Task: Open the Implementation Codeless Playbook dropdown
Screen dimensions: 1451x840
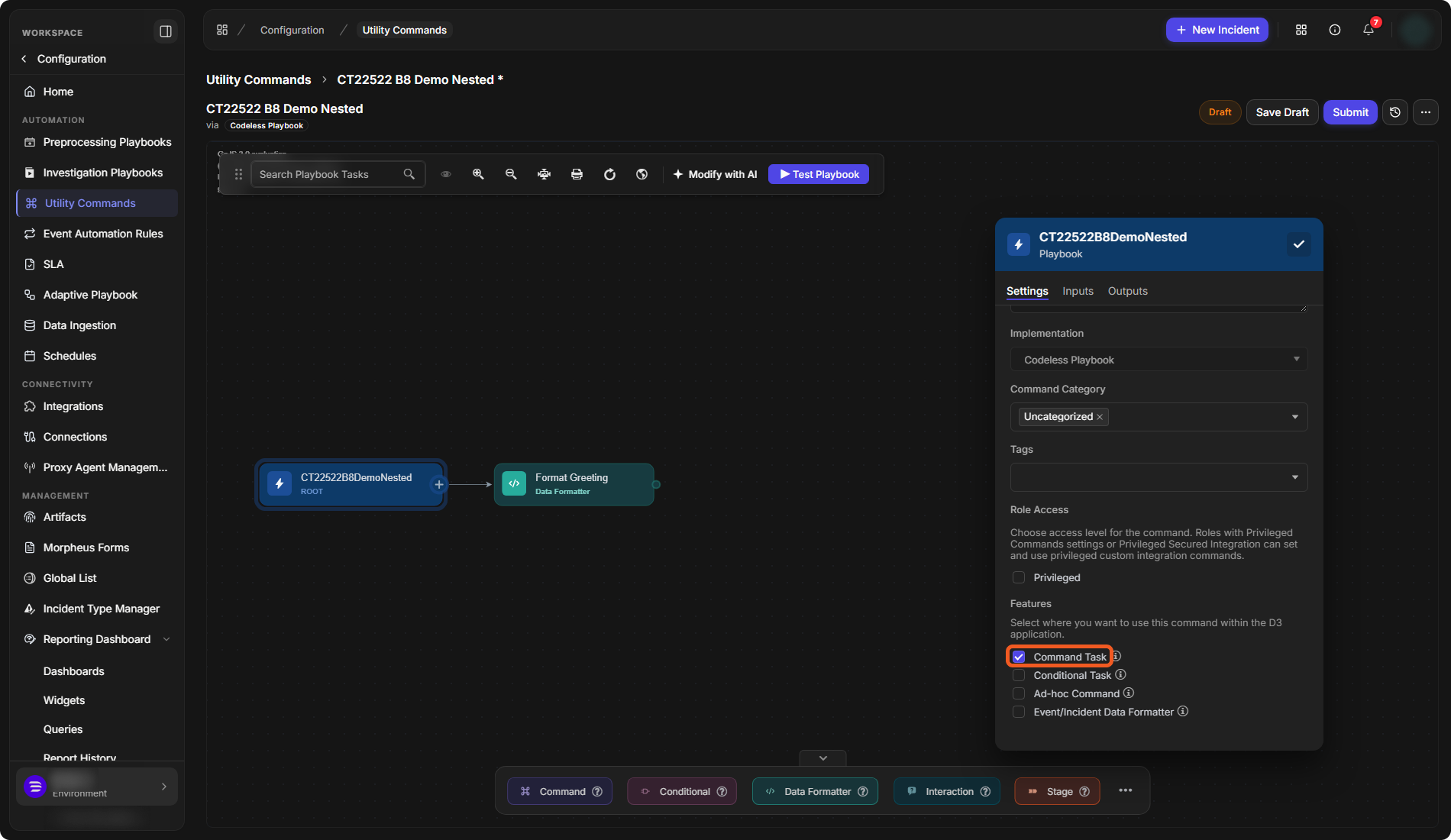Action: tap(1159, 360)
